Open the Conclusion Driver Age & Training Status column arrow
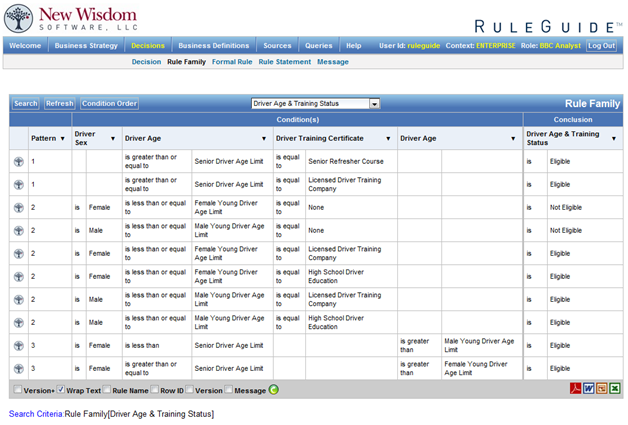Screen dimensions: 628x425 614,139
